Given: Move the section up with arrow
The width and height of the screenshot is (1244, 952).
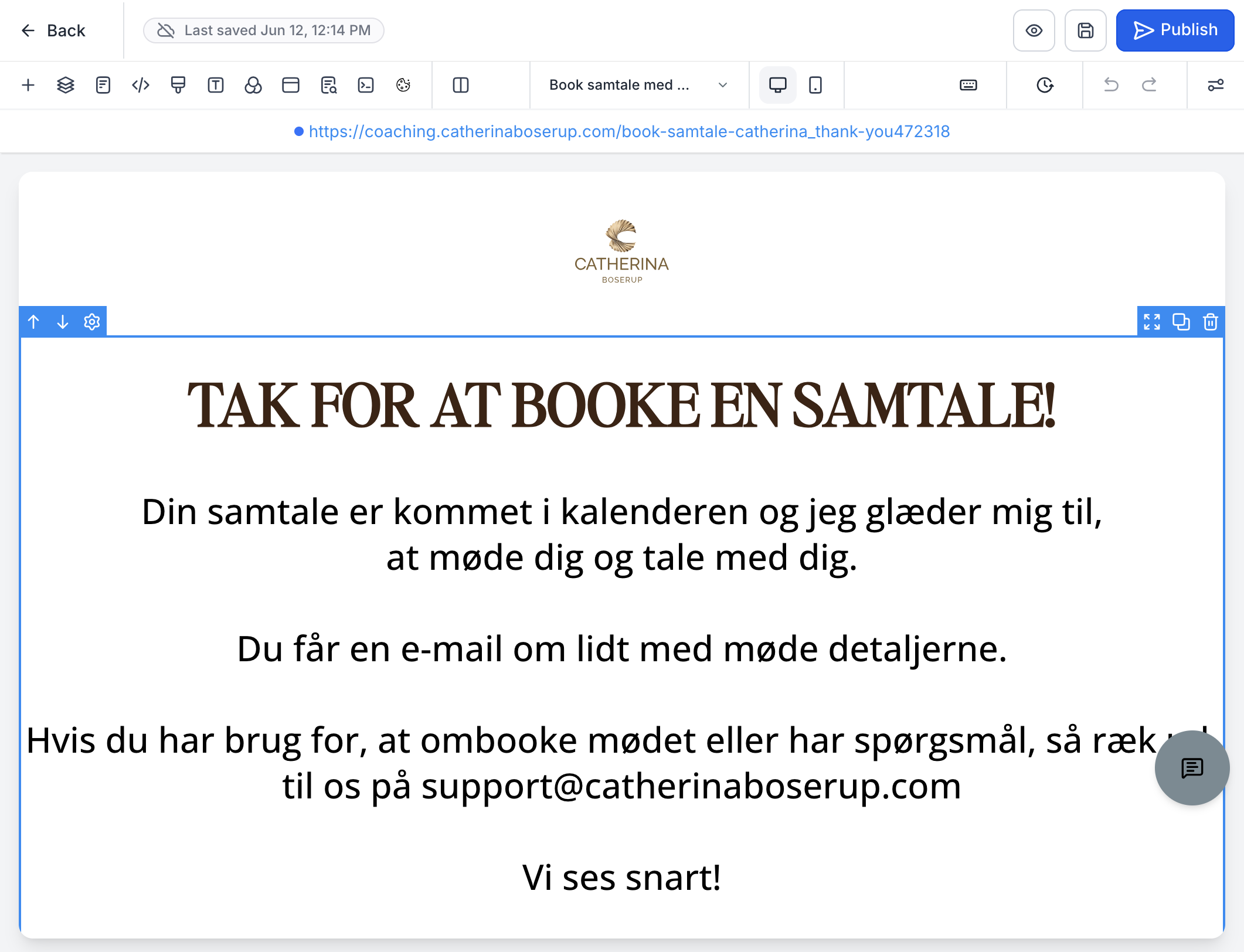Looking at the screenshot, I should pyautogui.click(x=33, y=322).
